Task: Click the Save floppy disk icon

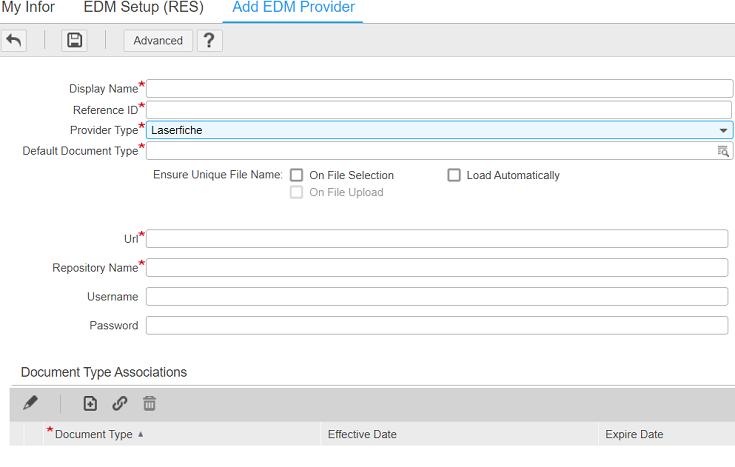Action: [74, 40]
